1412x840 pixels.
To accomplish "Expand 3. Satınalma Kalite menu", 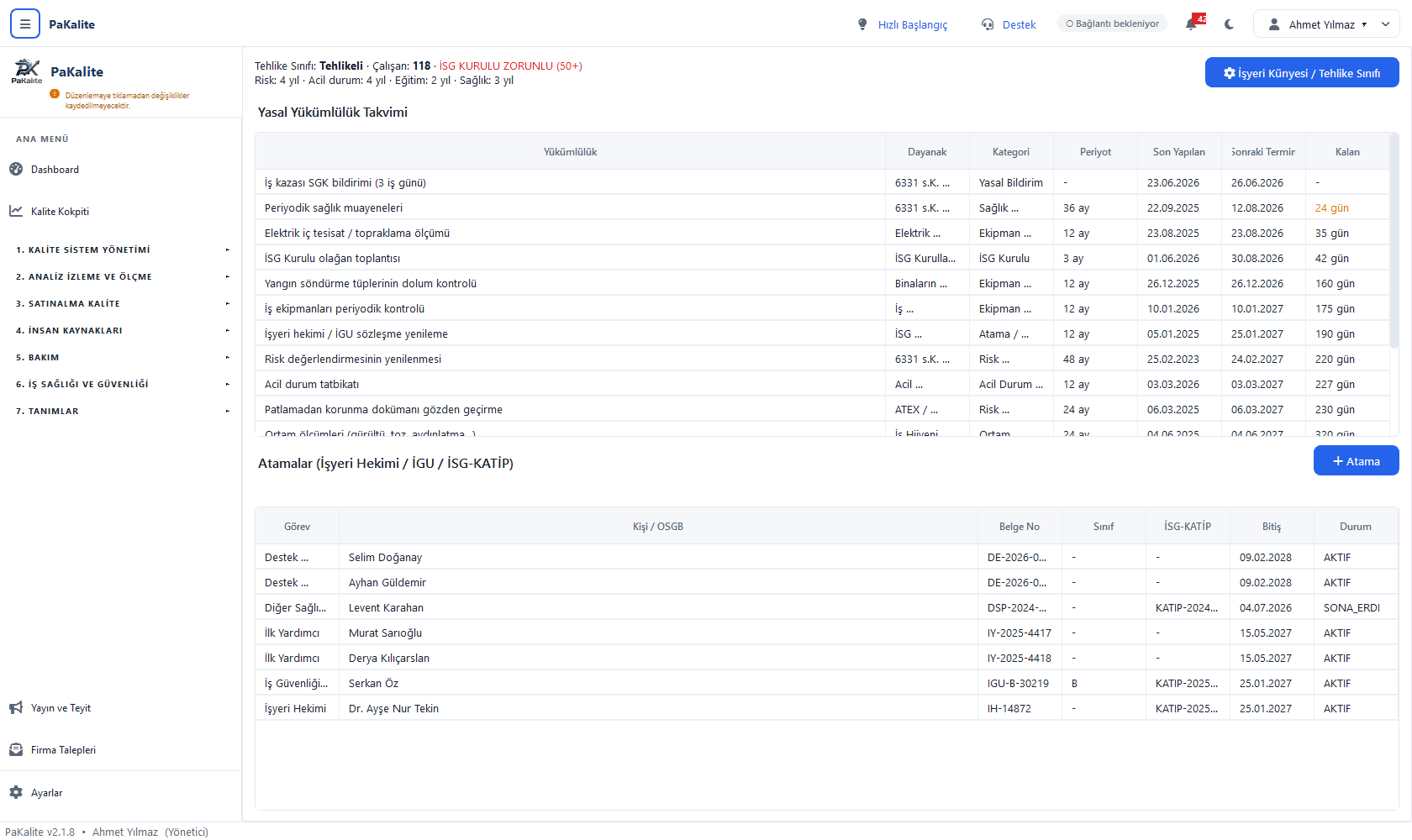I will (x=121, y=303).
